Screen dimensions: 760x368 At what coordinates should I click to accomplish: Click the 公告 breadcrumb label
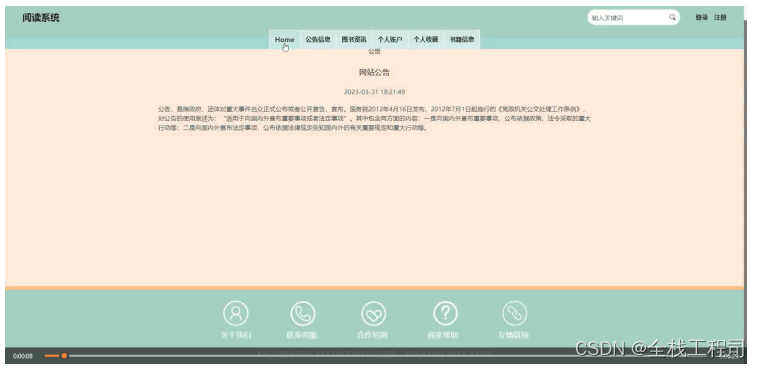(x=374, y=51)
